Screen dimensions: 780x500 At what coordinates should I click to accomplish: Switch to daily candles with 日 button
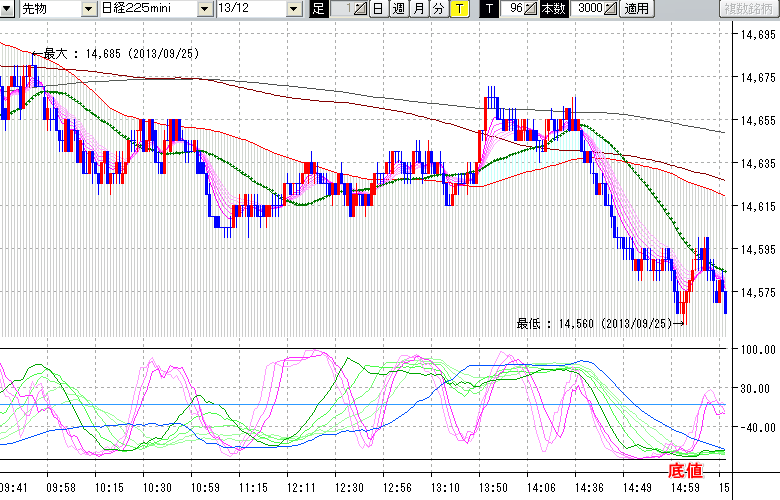tap(377, 9)
